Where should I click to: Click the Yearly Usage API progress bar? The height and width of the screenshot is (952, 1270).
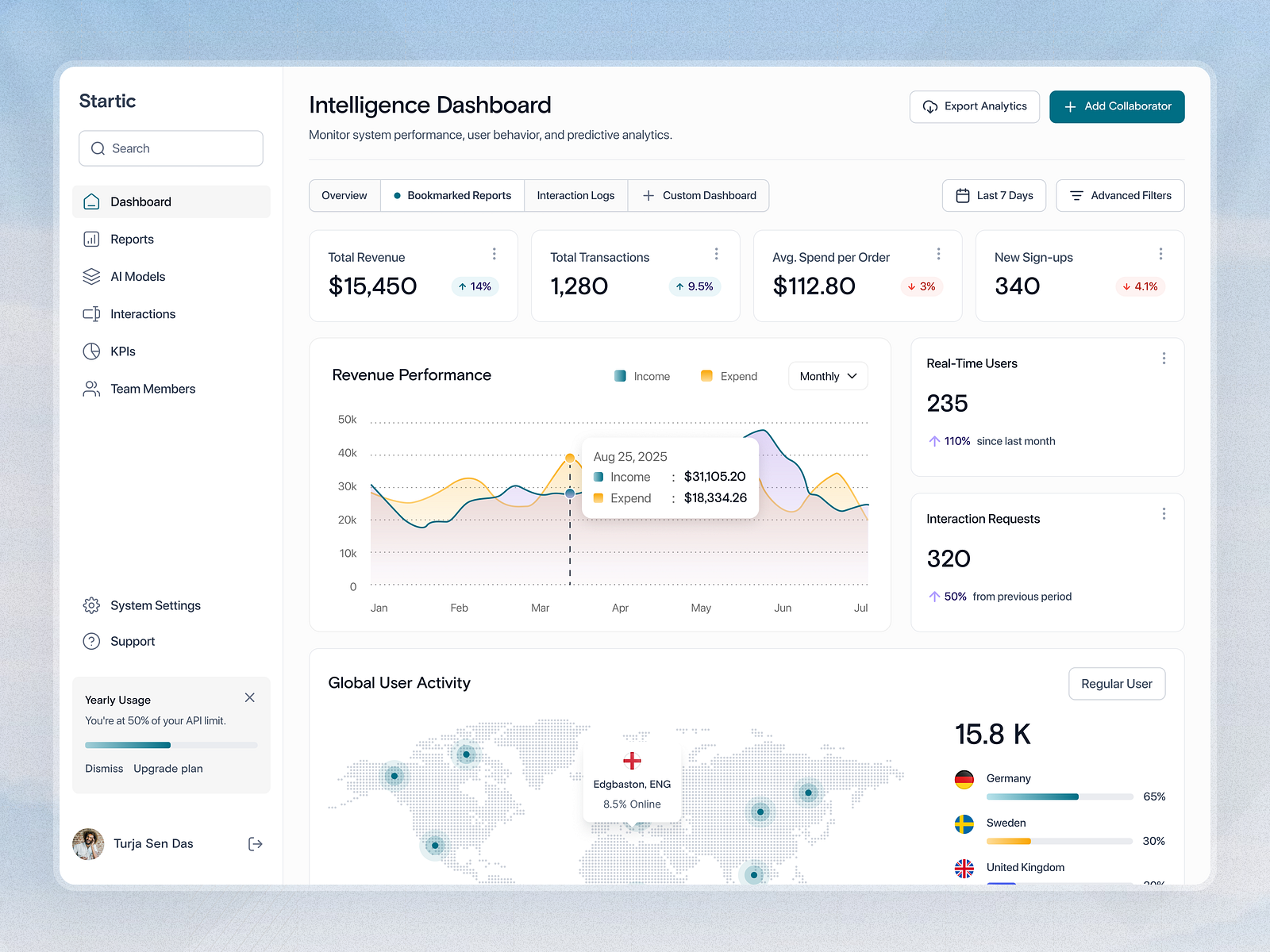[x=171, y=745]
